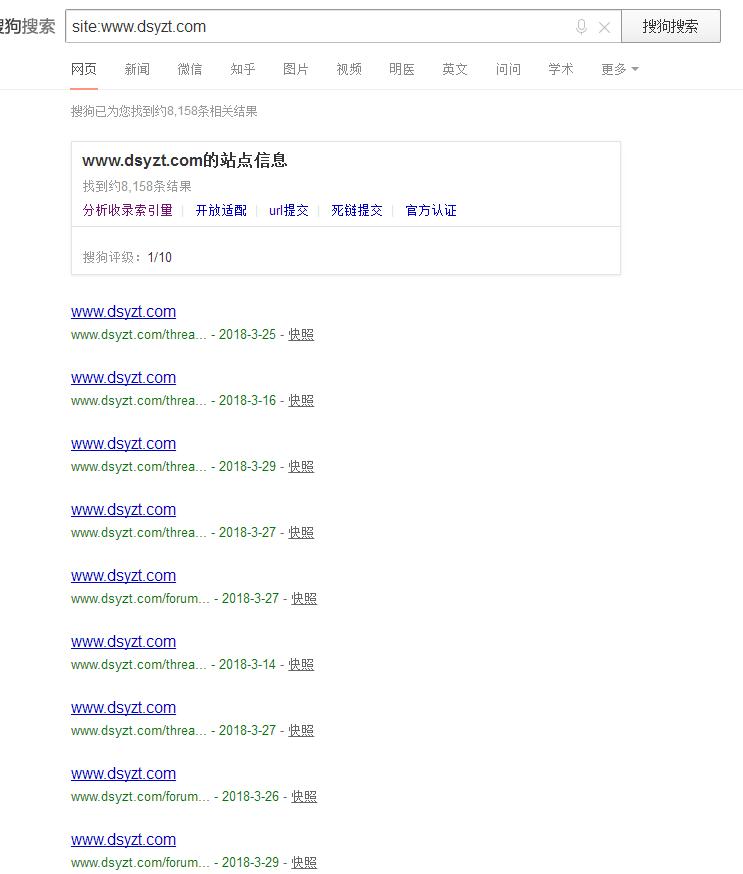Open the thread result dated 2018-3-29
The image size is (743, 874).
[123, 444]
